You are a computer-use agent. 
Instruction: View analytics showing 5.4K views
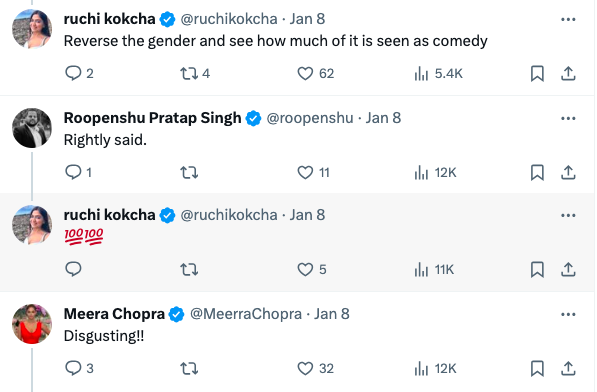(439, 73)
